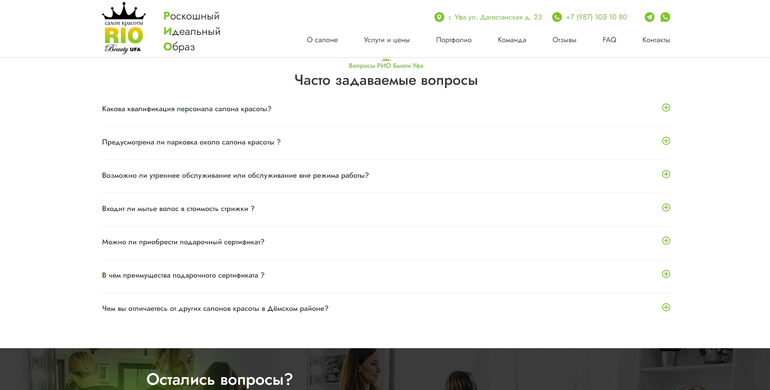Image resolution: width=770 pixels, height=390 pixels.
Task: Go to the Портфолио menu item
Action: click(x=454, y=40)
